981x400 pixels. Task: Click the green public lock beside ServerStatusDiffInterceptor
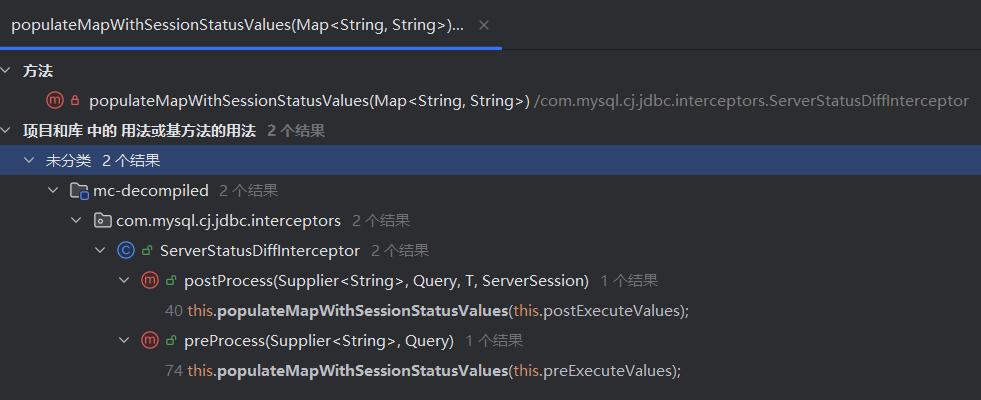click(x=147, y=251)
